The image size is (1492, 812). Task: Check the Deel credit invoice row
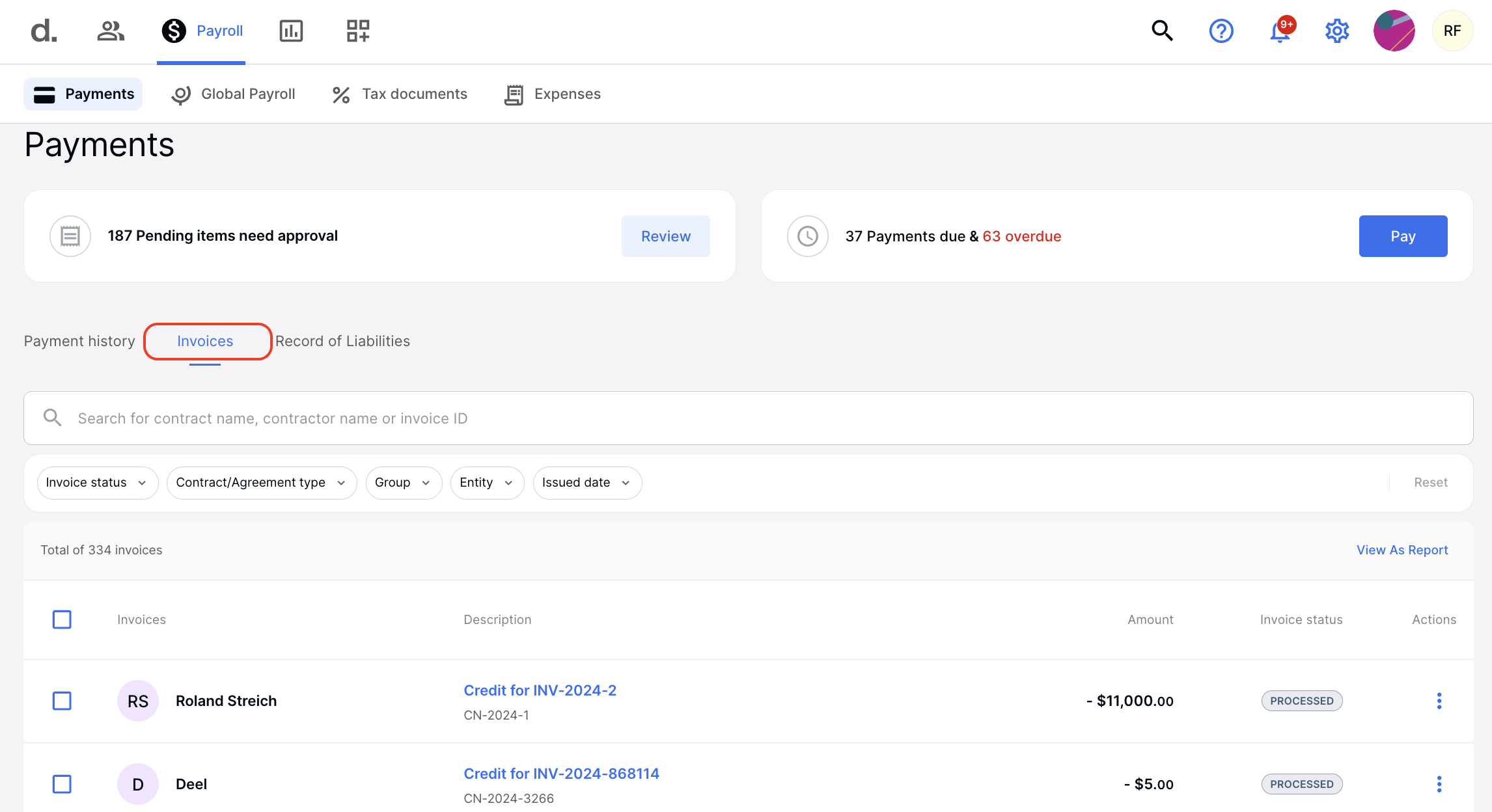tap(62, 784)
